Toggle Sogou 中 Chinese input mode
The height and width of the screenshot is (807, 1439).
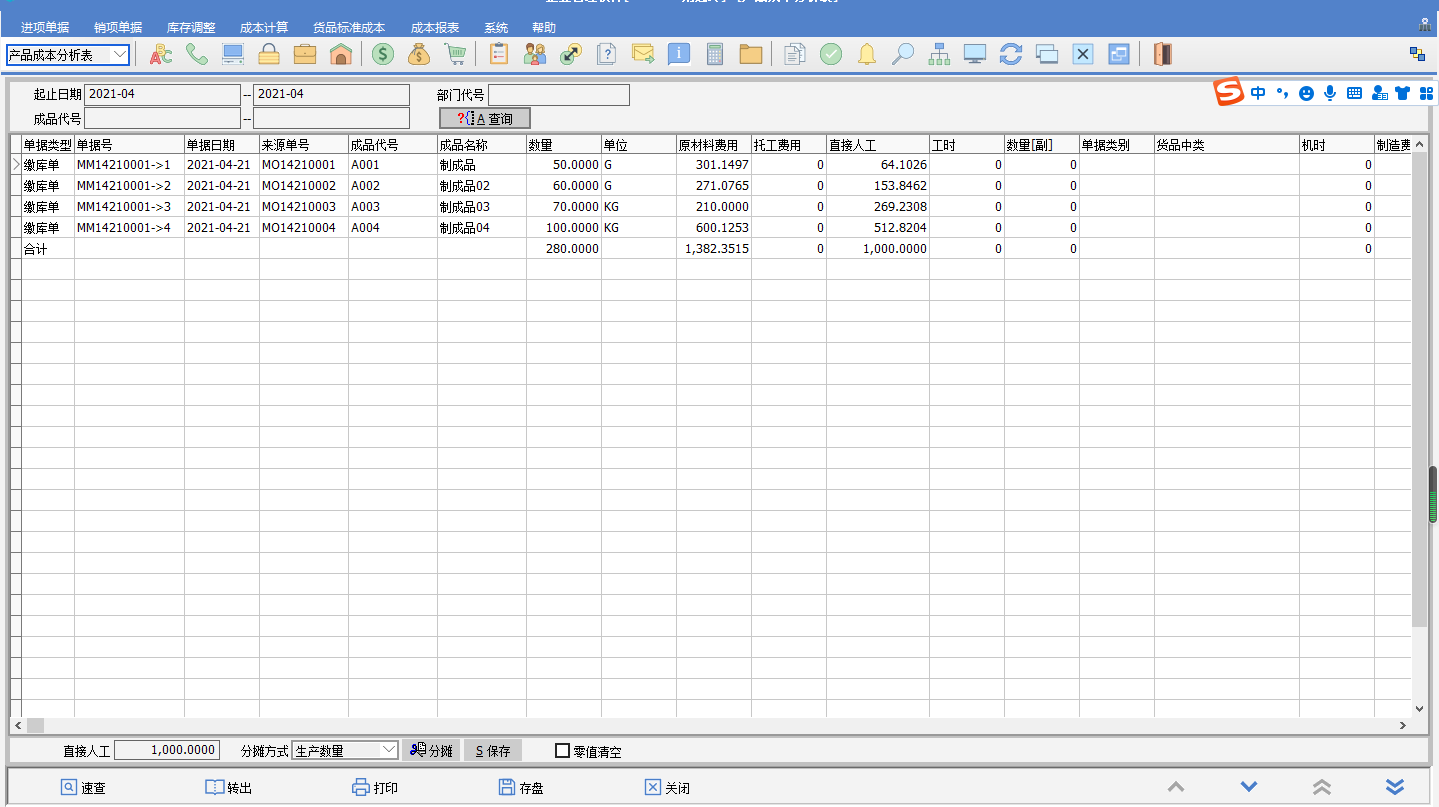coord(1258,93)
